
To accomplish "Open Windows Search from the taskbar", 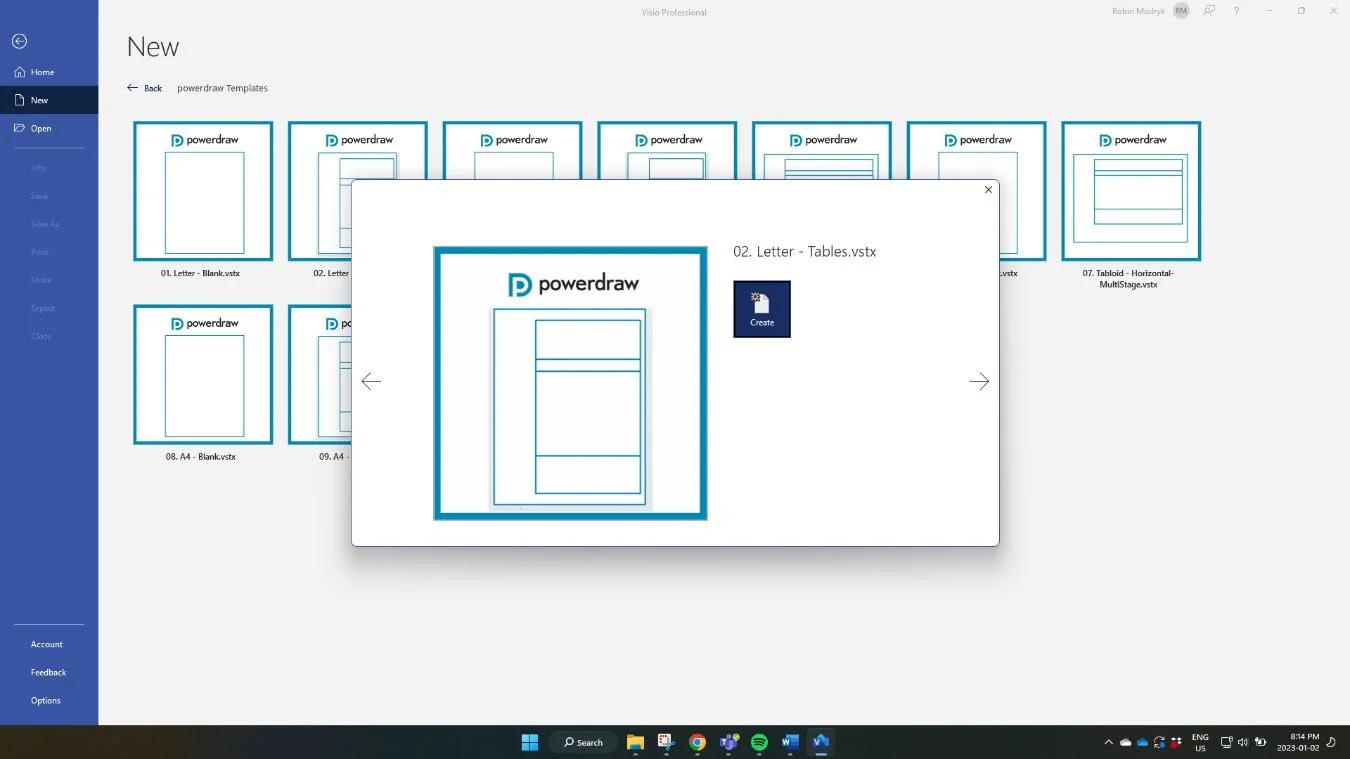I will click(583, 742).
